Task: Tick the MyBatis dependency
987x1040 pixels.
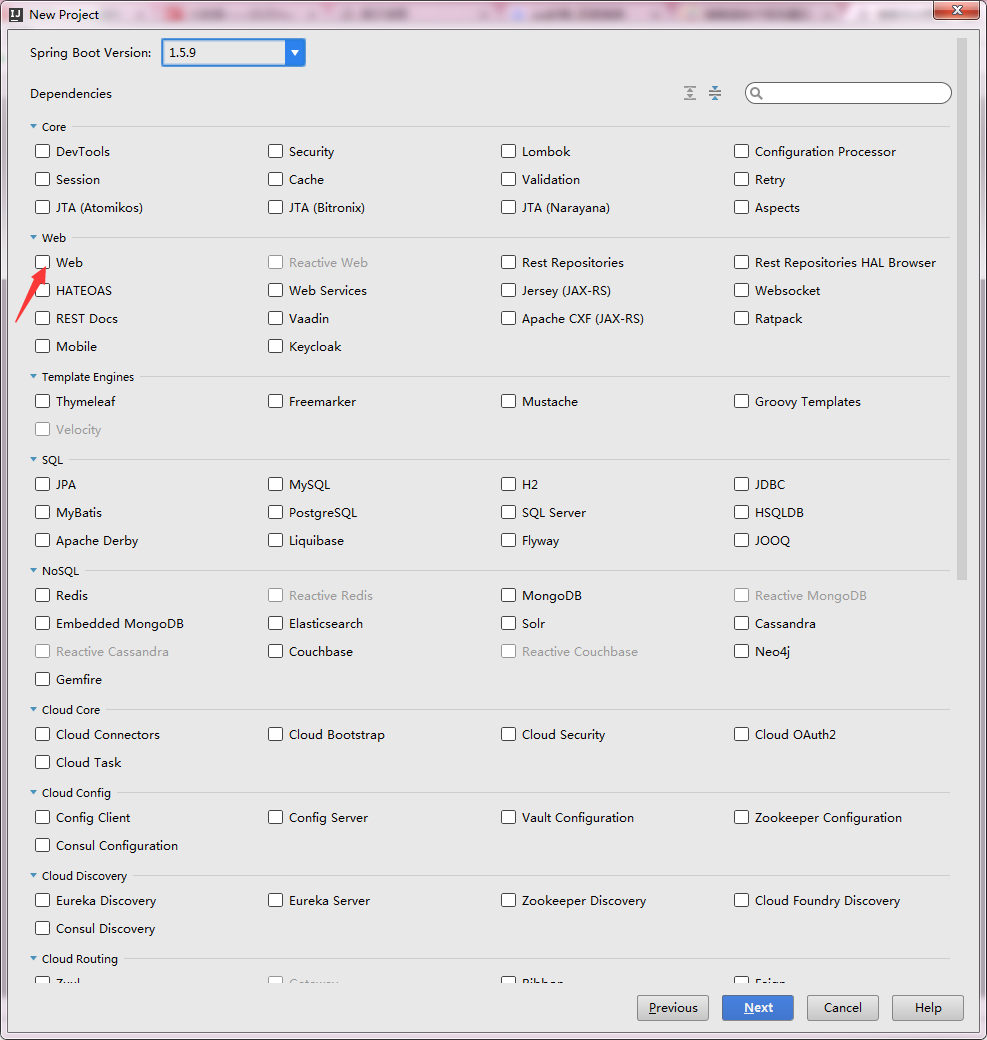Action: click(42, 512)
